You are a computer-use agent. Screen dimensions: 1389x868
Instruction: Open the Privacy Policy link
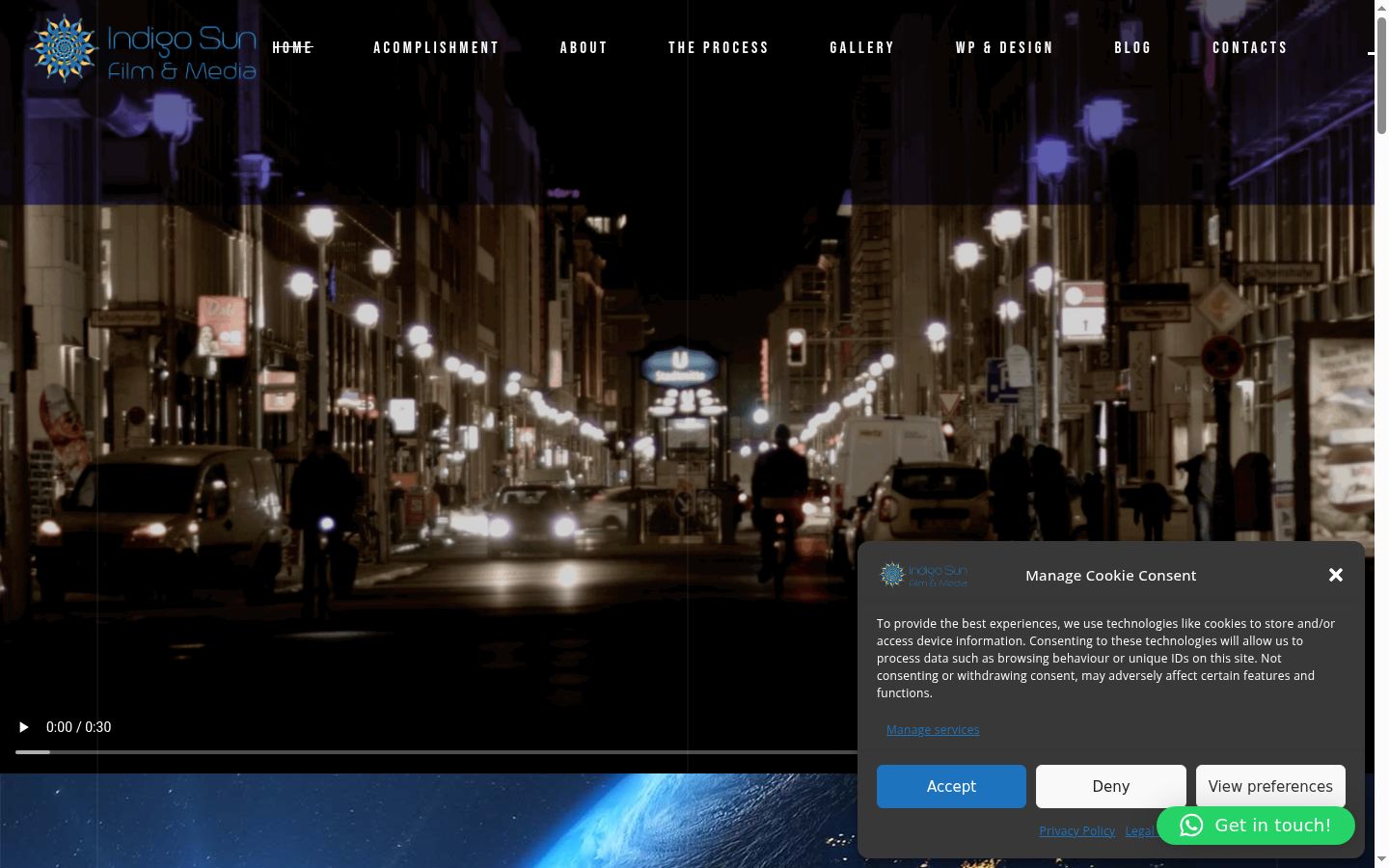coord(1077,831)
